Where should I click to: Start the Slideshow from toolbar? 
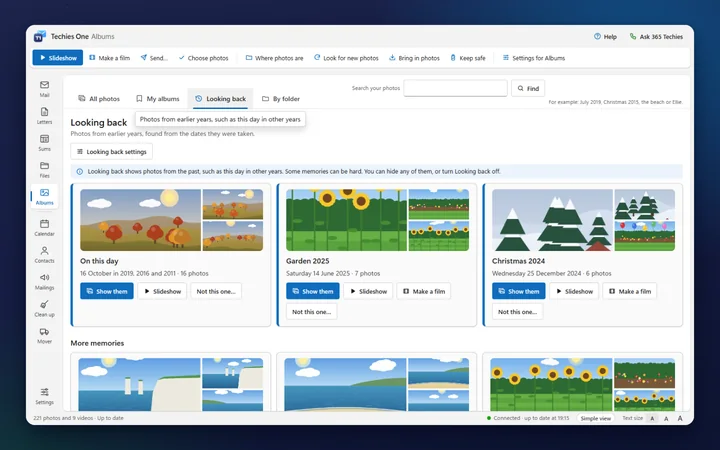pos(58,58)
